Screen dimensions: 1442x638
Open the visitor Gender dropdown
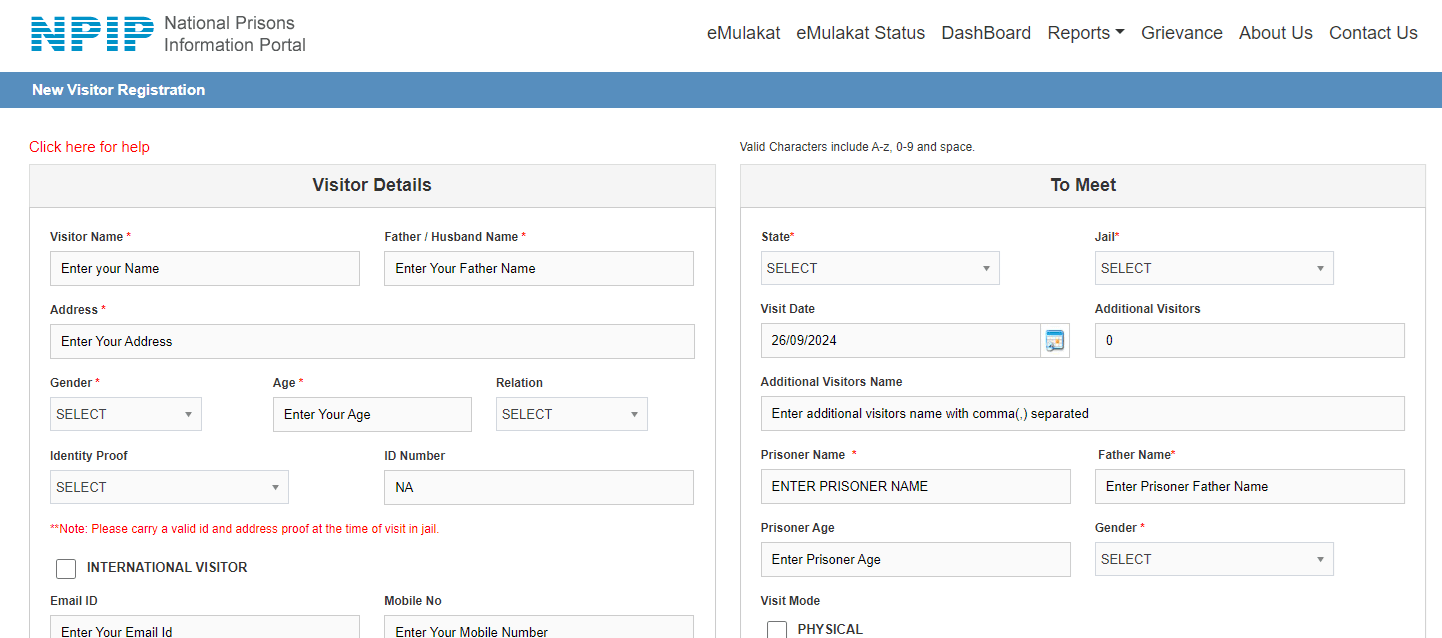click(125, 414)
